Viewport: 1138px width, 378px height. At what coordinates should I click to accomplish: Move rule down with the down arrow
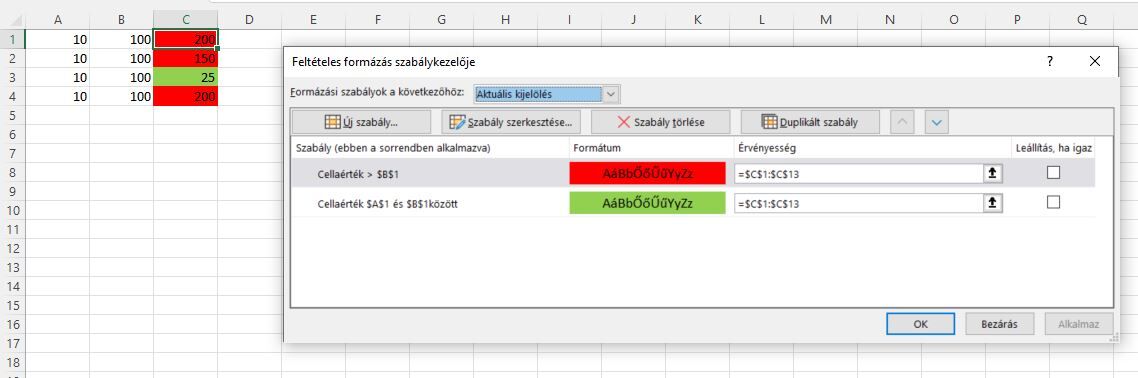click(937, 122)
